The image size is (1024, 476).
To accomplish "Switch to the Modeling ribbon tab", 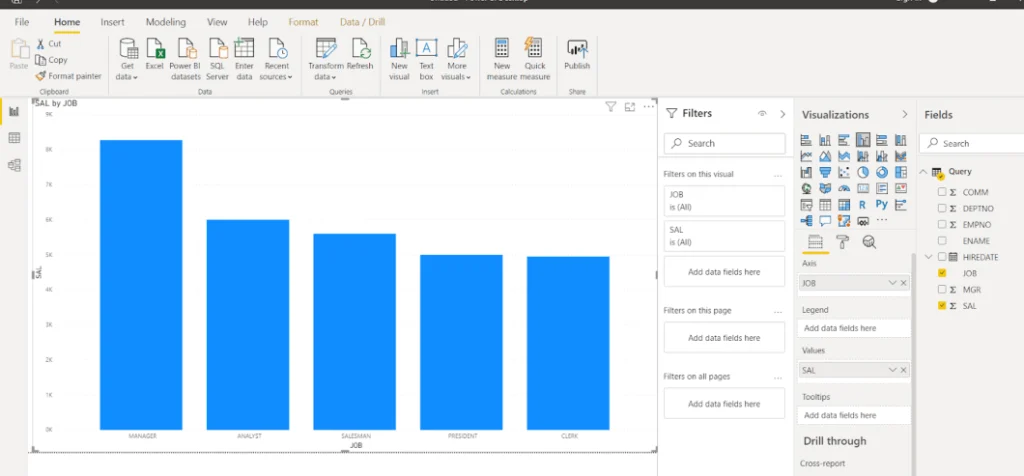I will pos(166,22).
